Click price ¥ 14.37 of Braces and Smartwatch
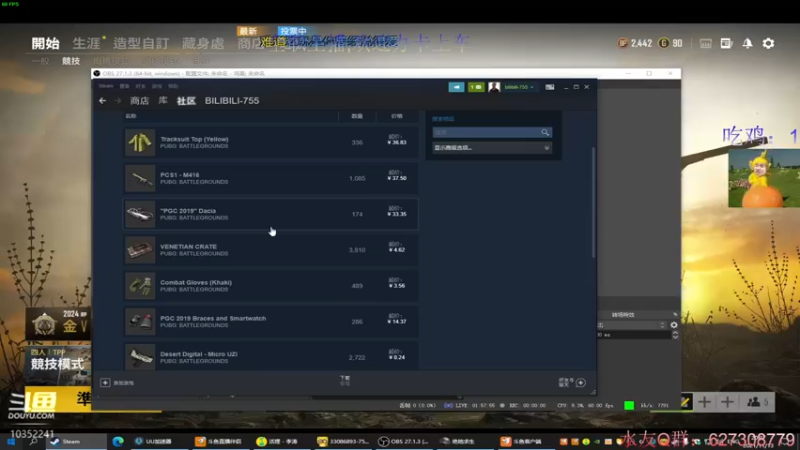Image resolution: width=800 pixels, height=450 pixels. pos(397,322)
